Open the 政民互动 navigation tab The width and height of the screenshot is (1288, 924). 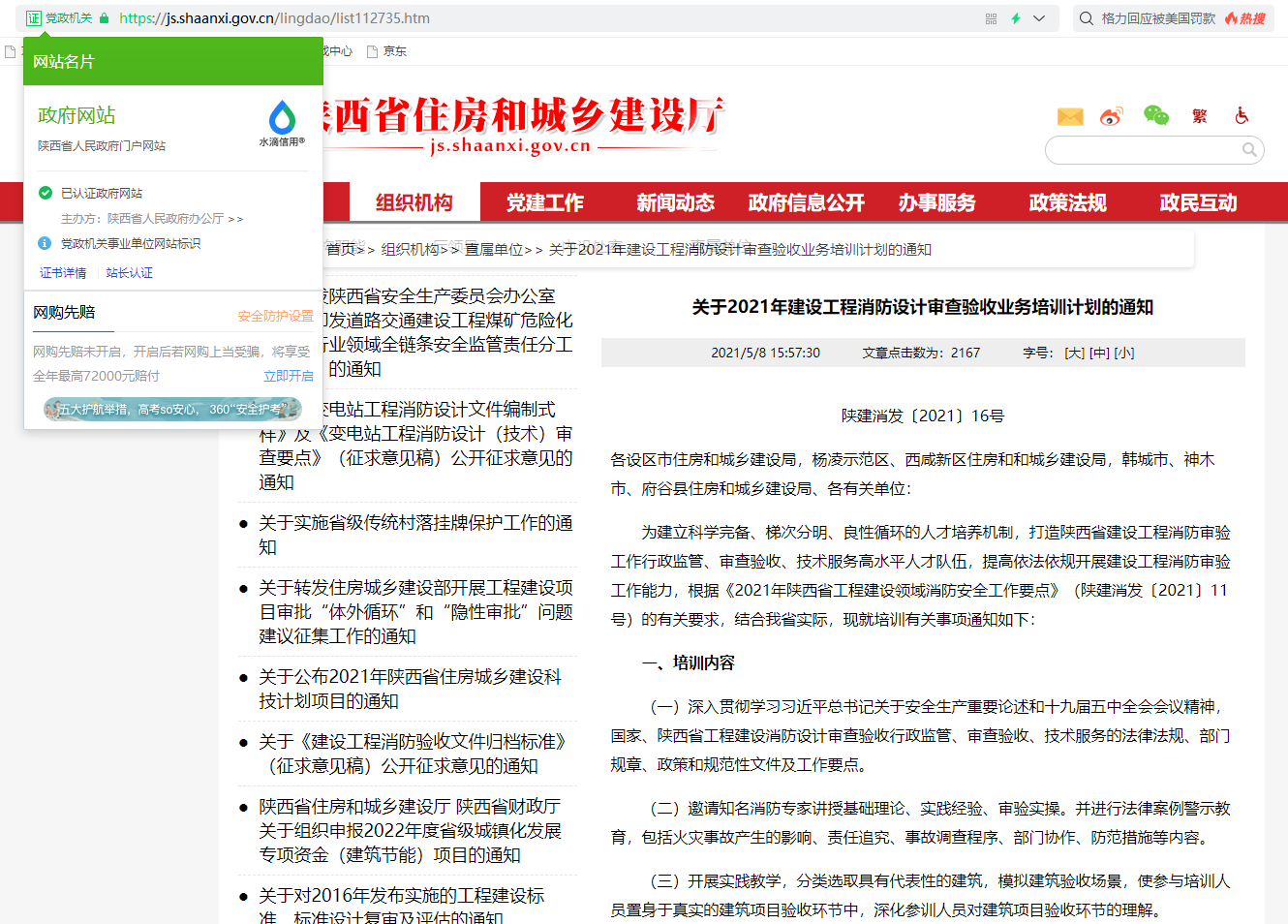[x=1199, y=202]
